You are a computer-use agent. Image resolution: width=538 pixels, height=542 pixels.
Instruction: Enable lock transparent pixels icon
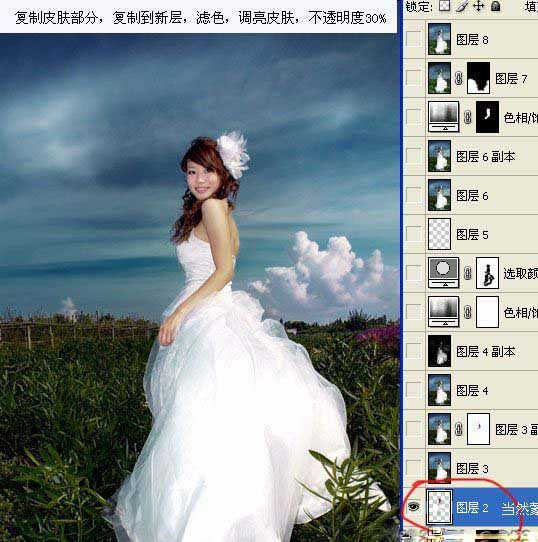tap(444, 6)
